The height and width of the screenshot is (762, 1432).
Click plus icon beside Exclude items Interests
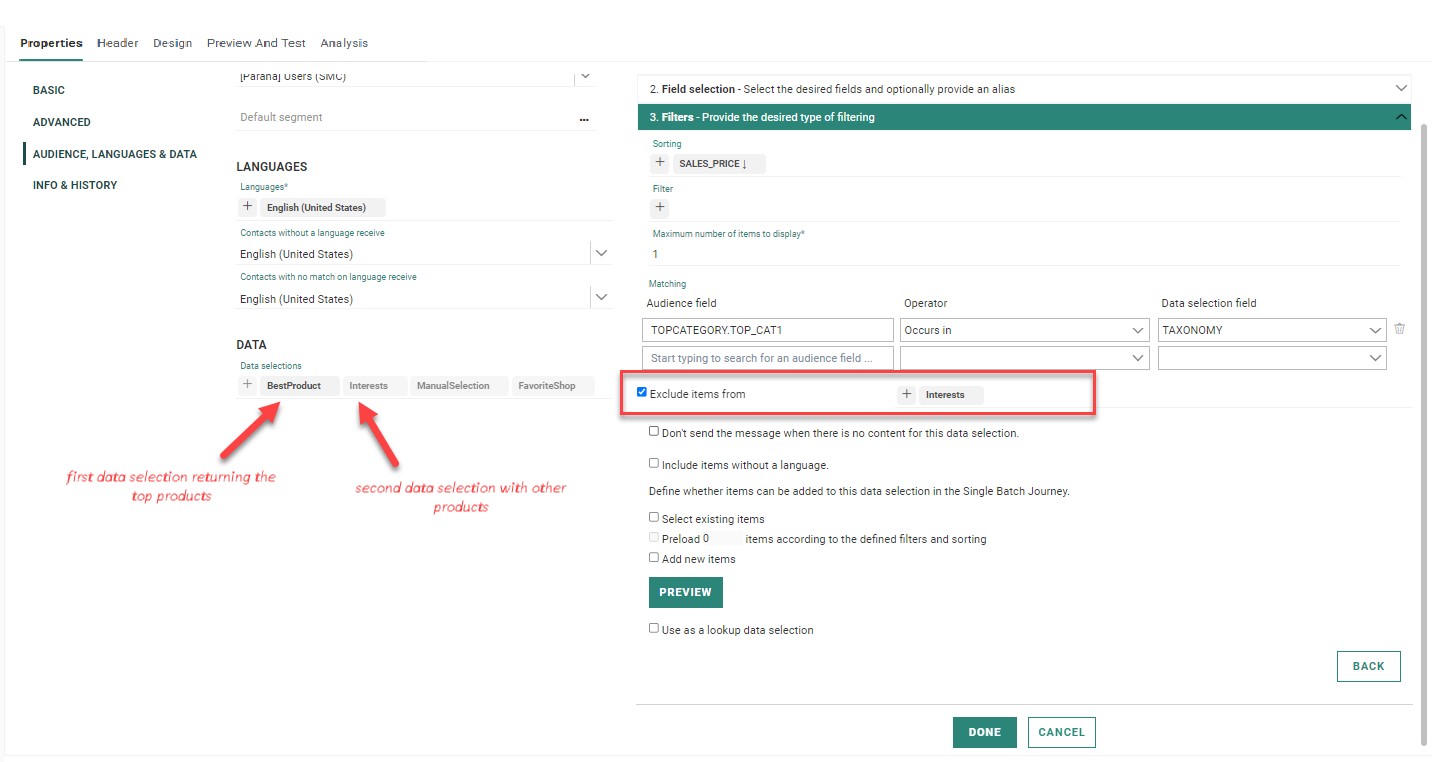point(907,395)
